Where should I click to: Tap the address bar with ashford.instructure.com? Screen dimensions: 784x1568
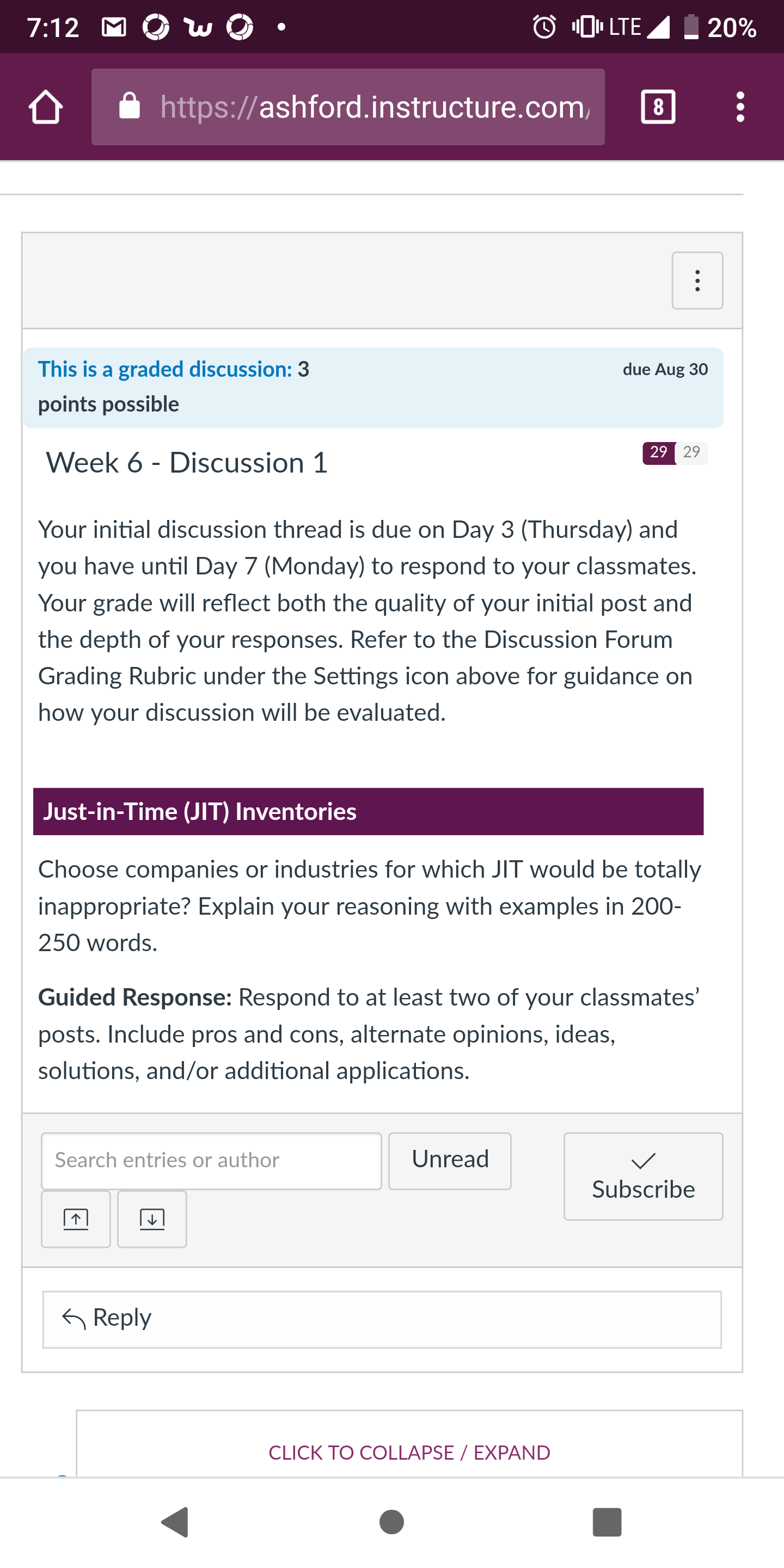(348, 107)
